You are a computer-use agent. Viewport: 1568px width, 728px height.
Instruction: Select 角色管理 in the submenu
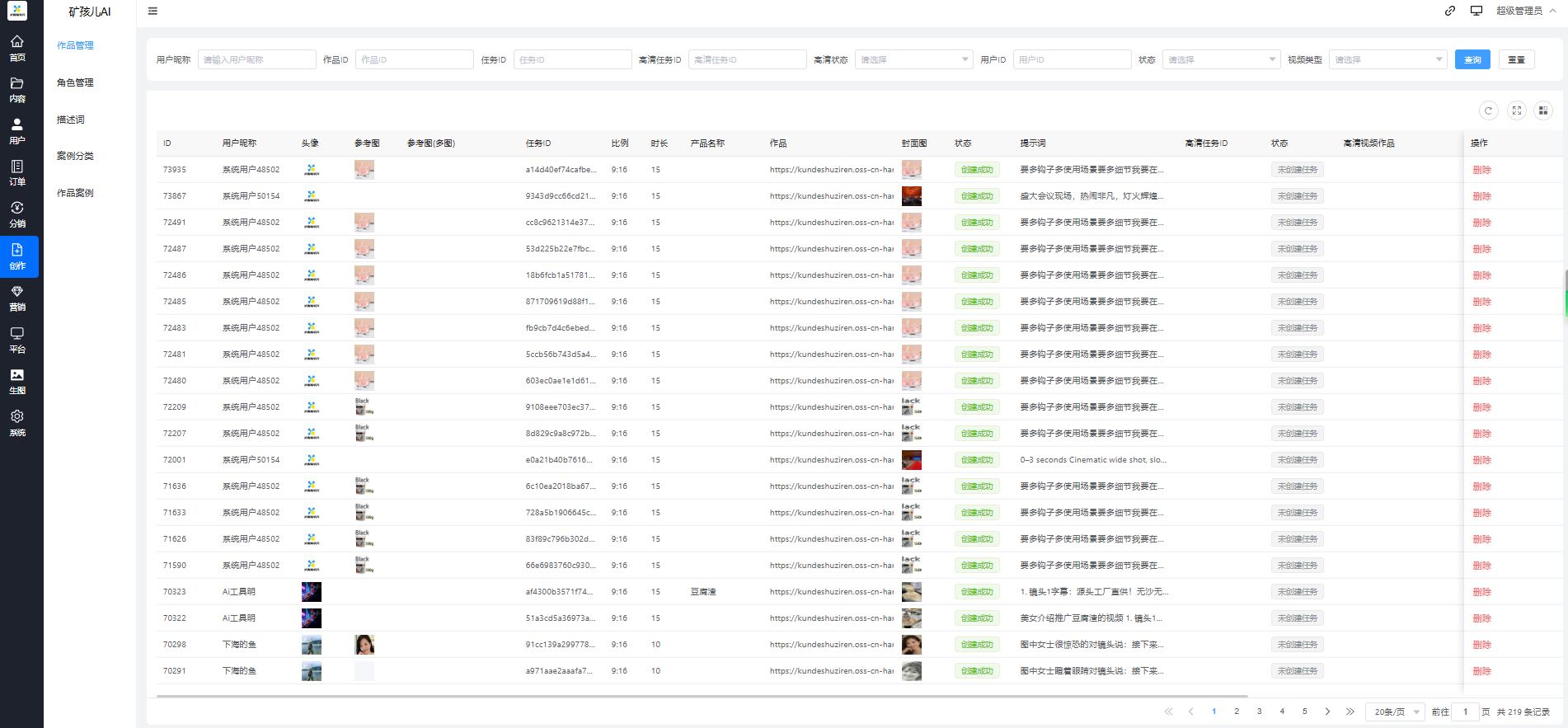(75, 82)
